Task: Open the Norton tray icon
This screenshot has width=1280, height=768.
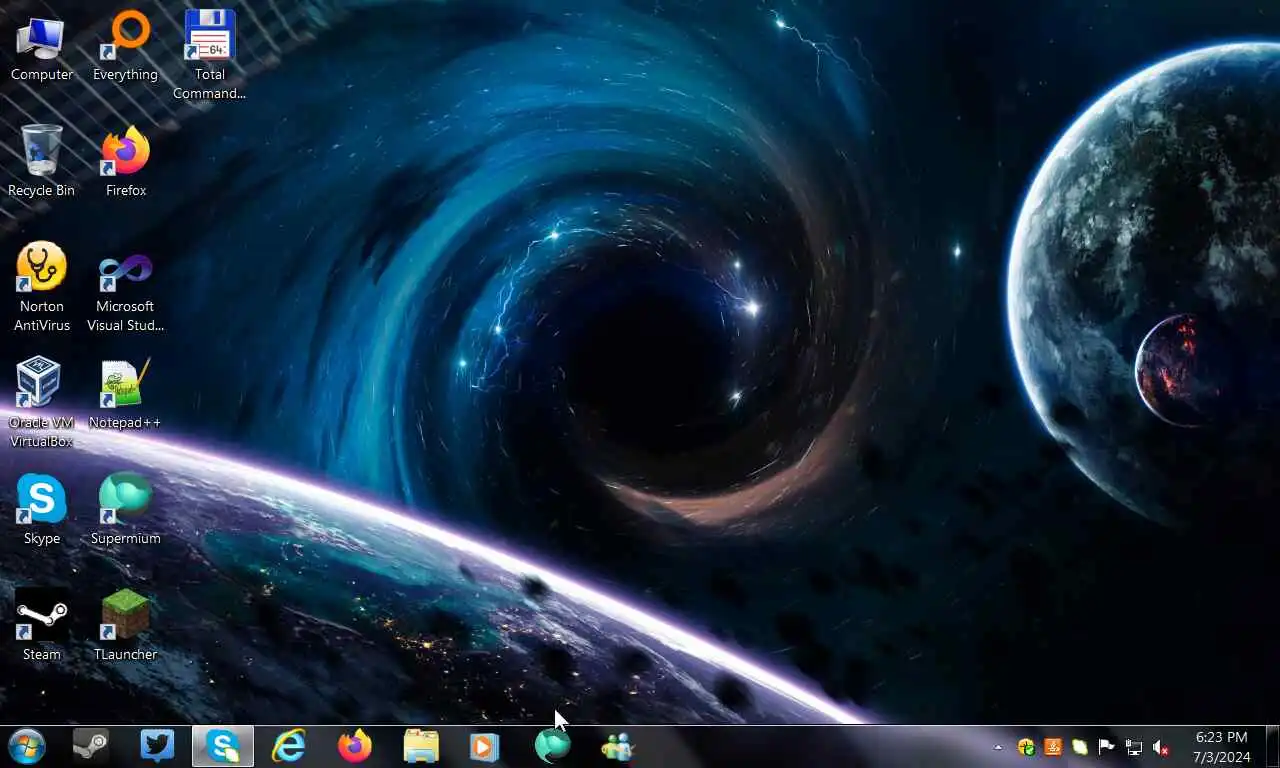Action: [1026, 747]
